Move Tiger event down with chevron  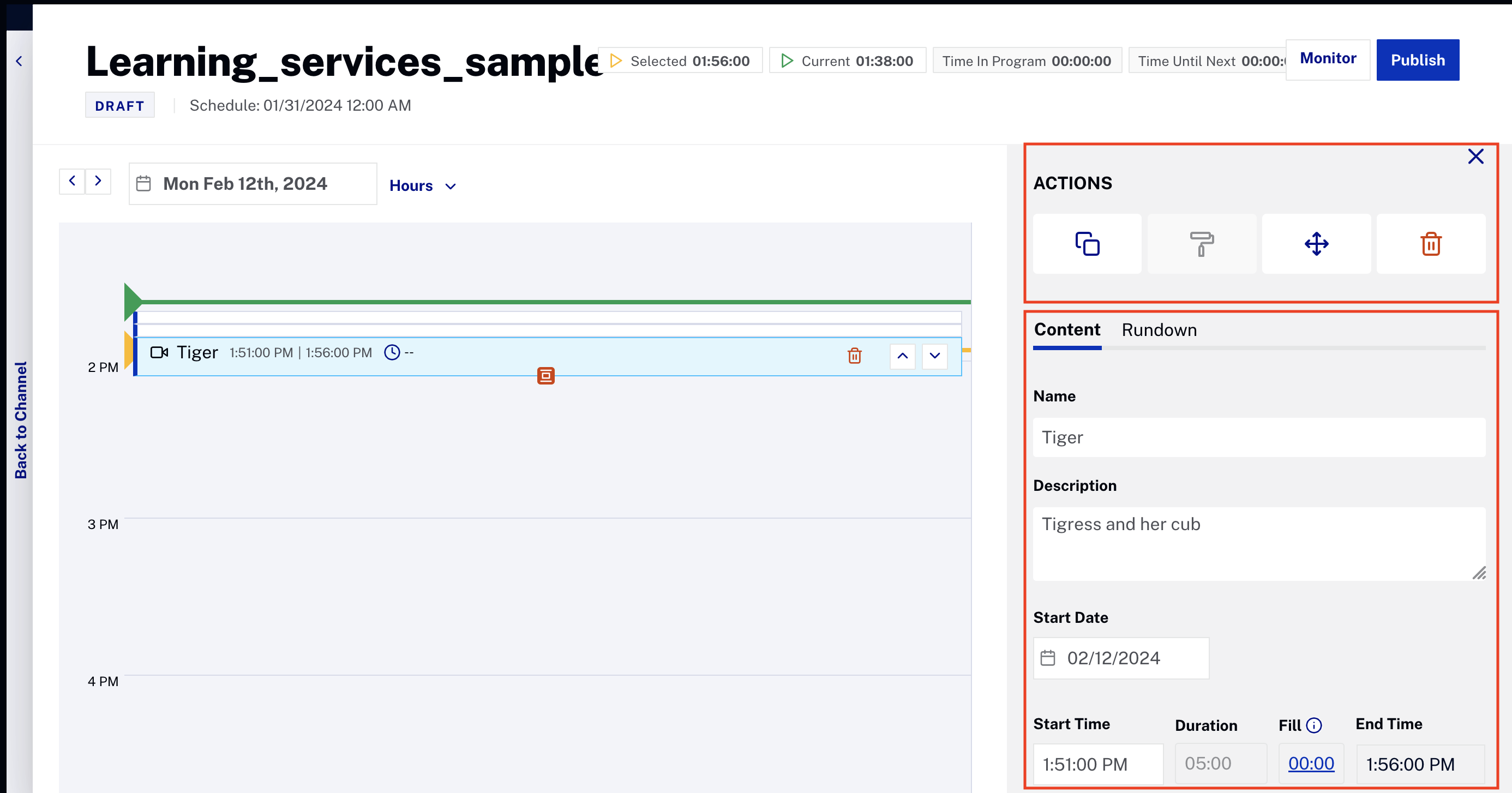pos(934,356)
